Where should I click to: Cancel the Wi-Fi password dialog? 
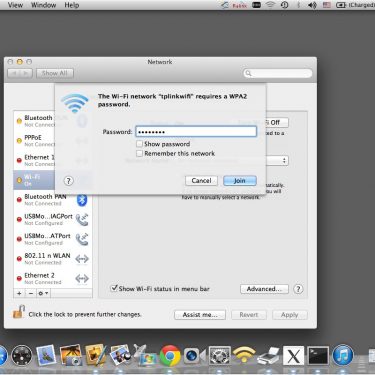coord(201,181)
